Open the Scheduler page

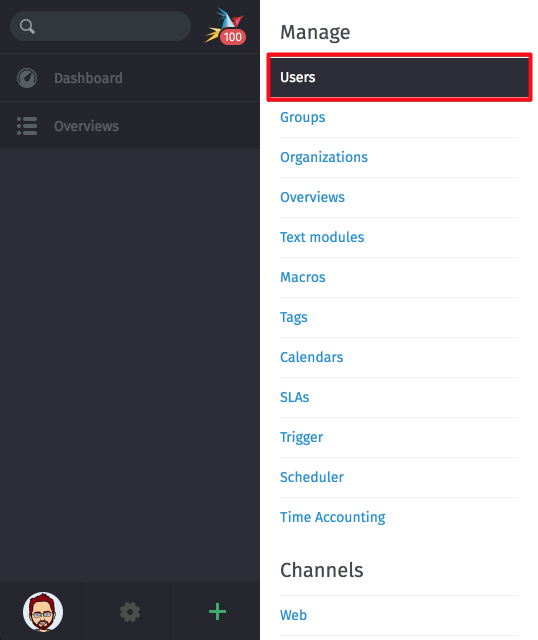(311, 477)
